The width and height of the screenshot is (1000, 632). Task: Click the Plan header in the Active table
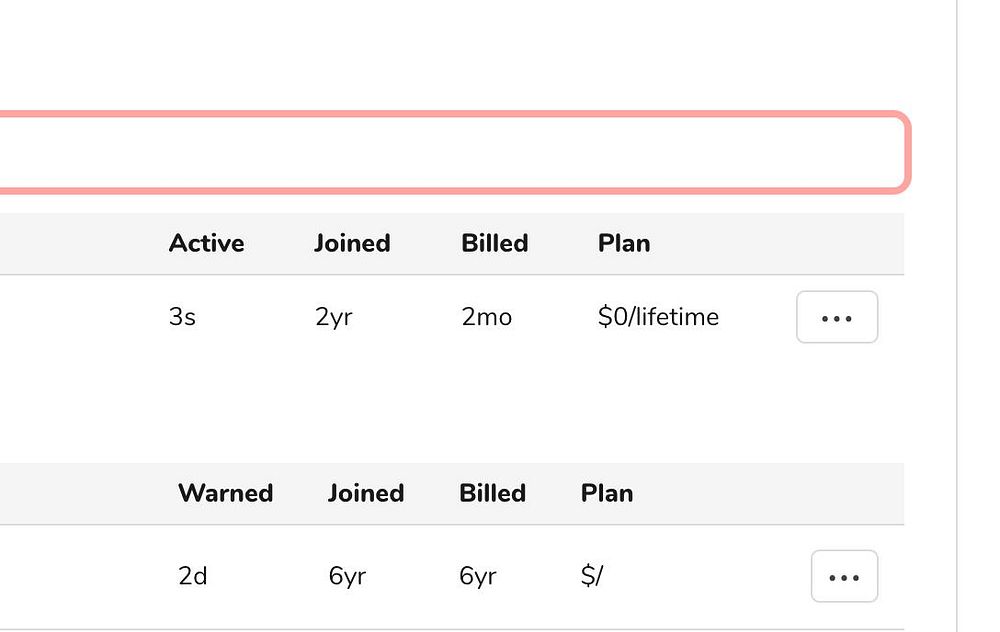point(624,243)
